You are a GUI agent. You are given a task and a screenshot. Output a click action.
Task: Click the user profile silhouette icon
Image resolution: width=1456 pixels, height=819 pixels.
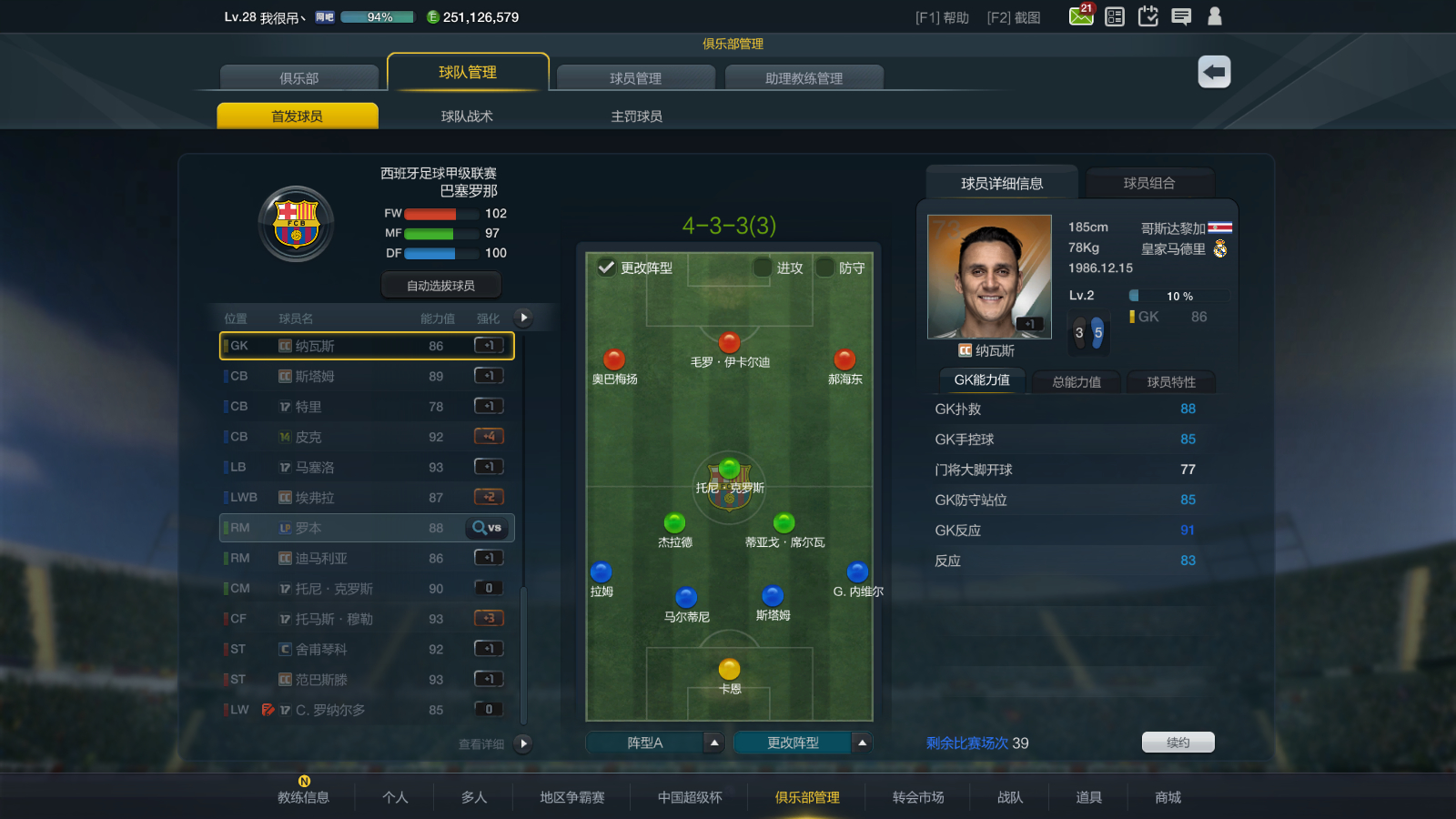tap(1214, 16)
